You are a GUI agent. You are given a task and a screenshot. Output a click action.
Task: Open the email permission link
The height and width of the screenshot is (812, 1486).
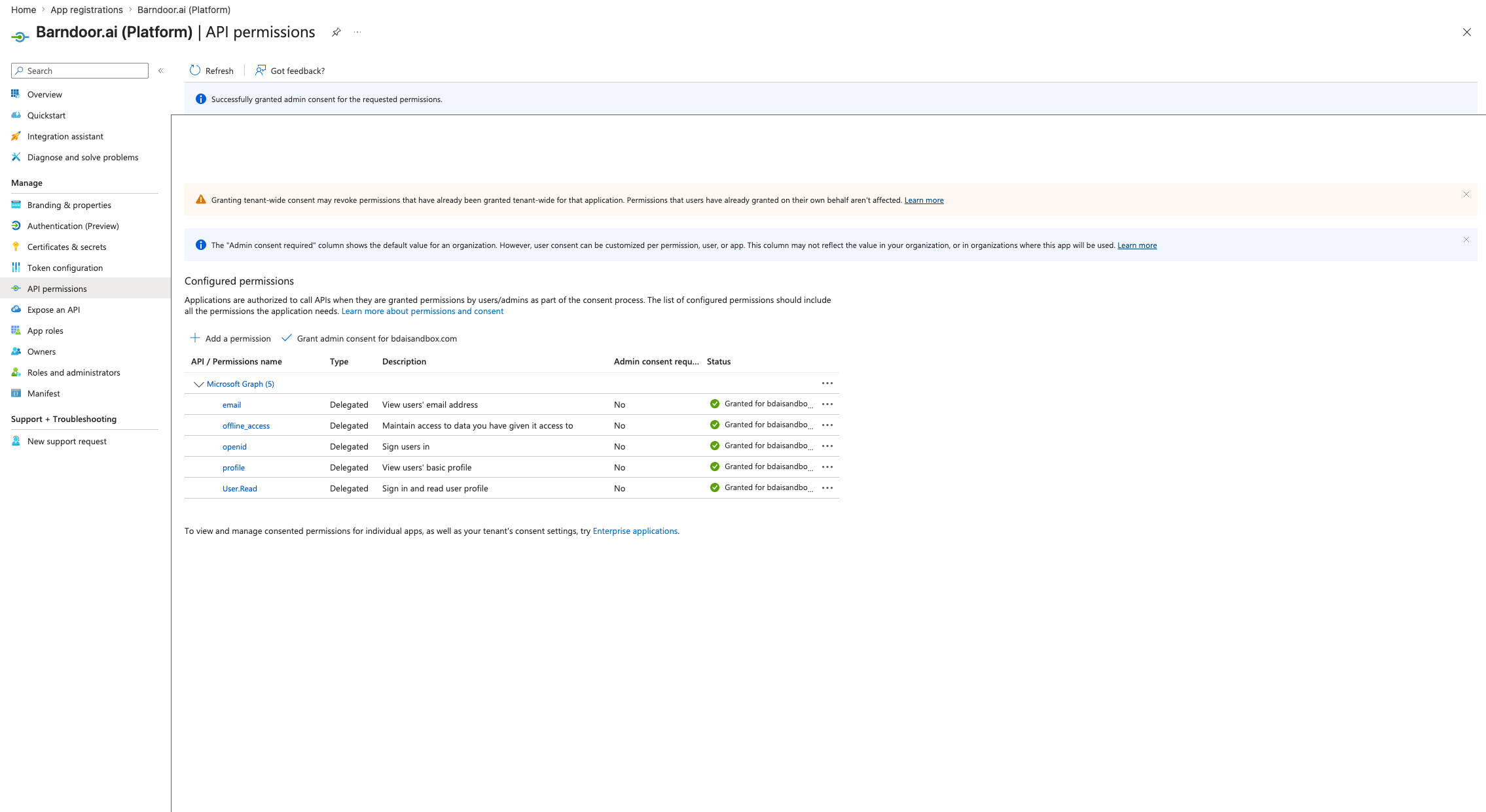(x=232, y=405)
